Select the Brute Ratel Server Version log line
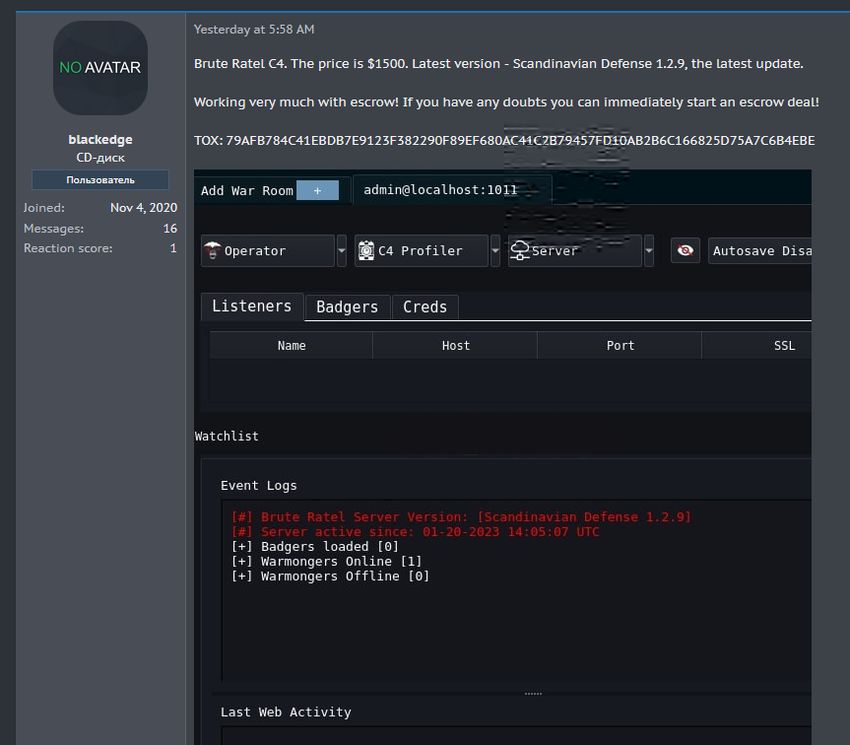 click(x=461, y=517)
